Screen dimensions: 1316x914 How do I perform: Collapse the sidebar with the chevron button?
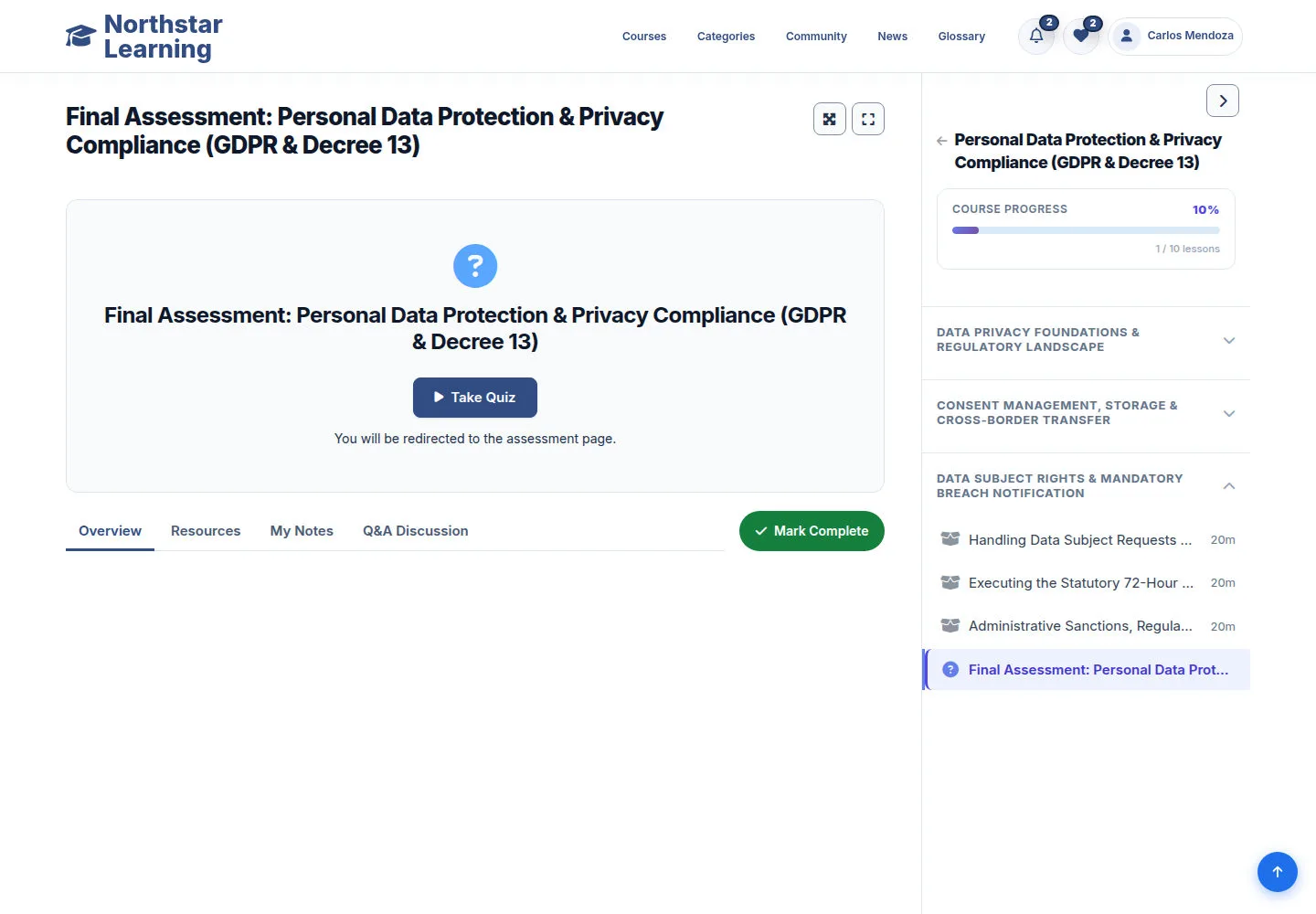click(x=1223, y=101)
